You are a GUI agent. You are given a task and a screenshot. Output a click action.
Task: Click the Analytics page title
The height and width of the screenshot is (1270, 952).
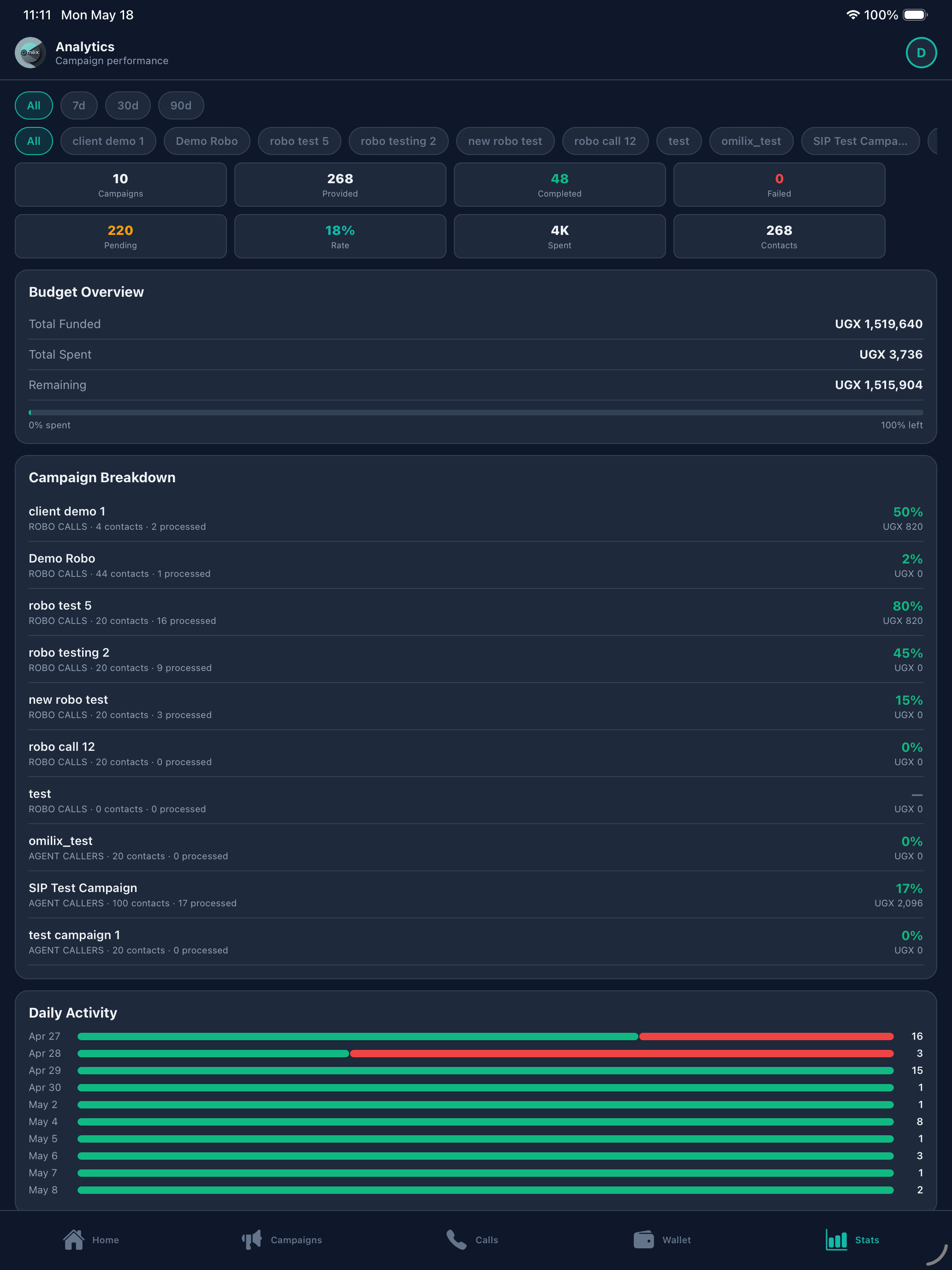pos(85,47)
